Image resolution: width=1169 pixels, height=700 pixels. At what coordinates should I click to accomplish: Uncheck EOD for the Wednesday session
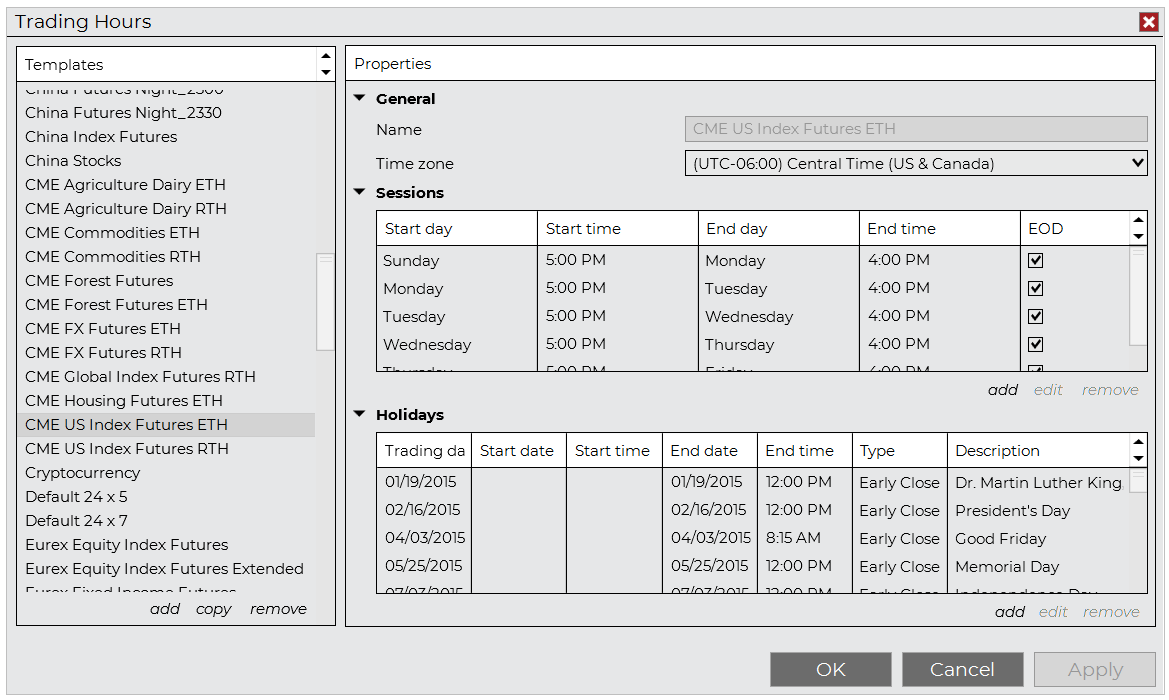point(1036,344)
